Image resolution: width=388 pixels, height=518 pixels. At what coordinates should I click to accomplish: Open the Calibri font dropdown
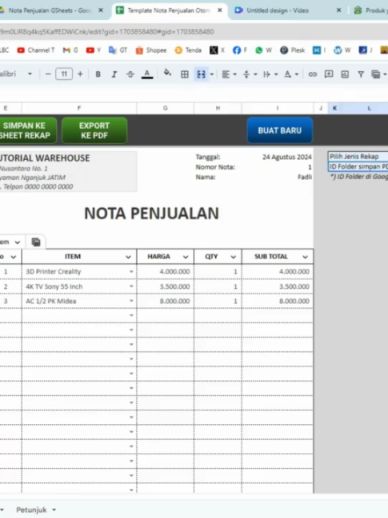click(17, 74)
